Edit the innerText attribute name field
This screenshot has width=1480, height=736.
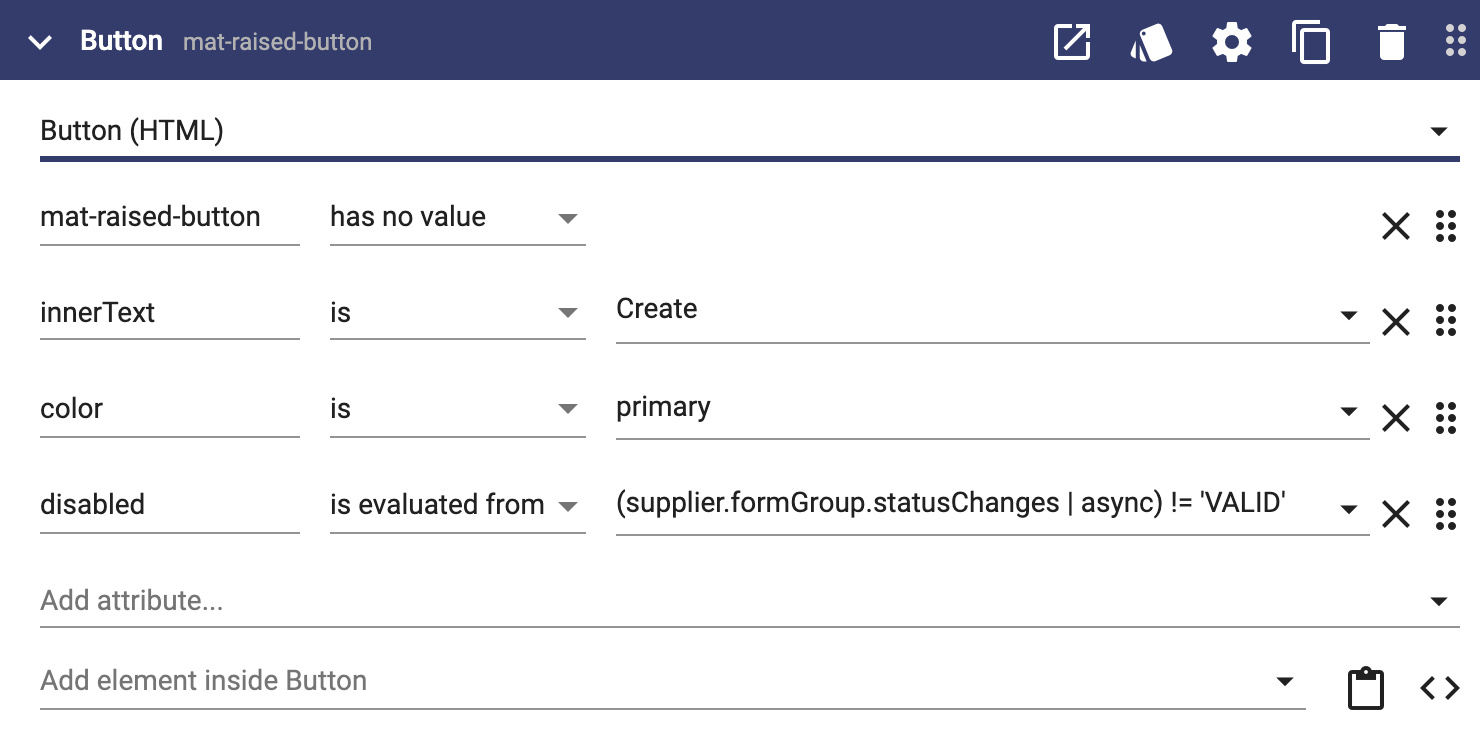170,313
